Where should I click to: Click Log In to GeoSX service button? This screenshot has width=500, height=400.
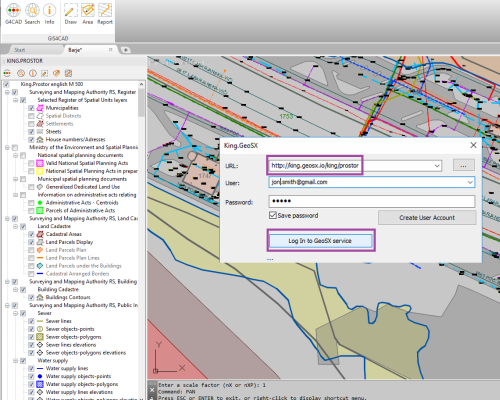(320, 241)
